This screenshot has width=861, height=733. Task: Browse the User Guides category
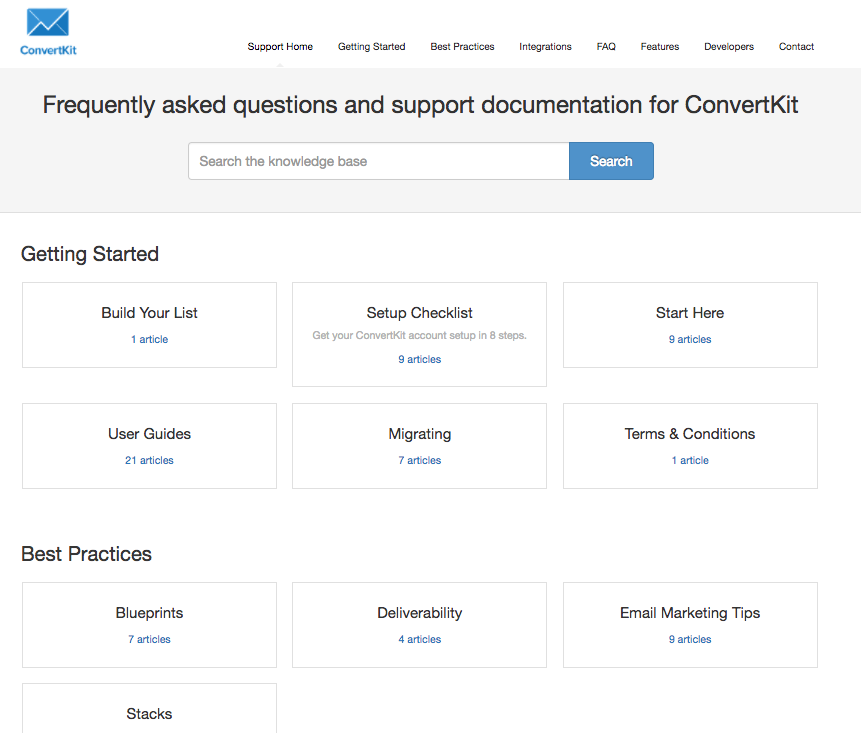(x=149, y=445)
